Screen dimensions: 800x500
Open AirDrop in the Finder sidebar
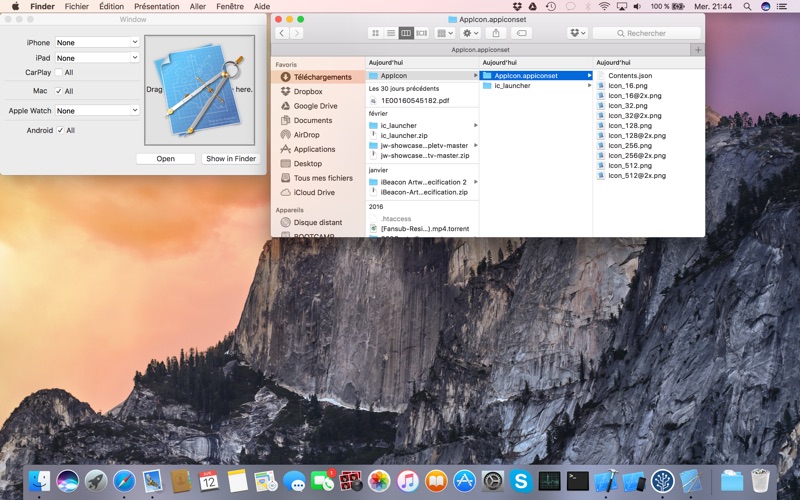[x=306, y=135]
